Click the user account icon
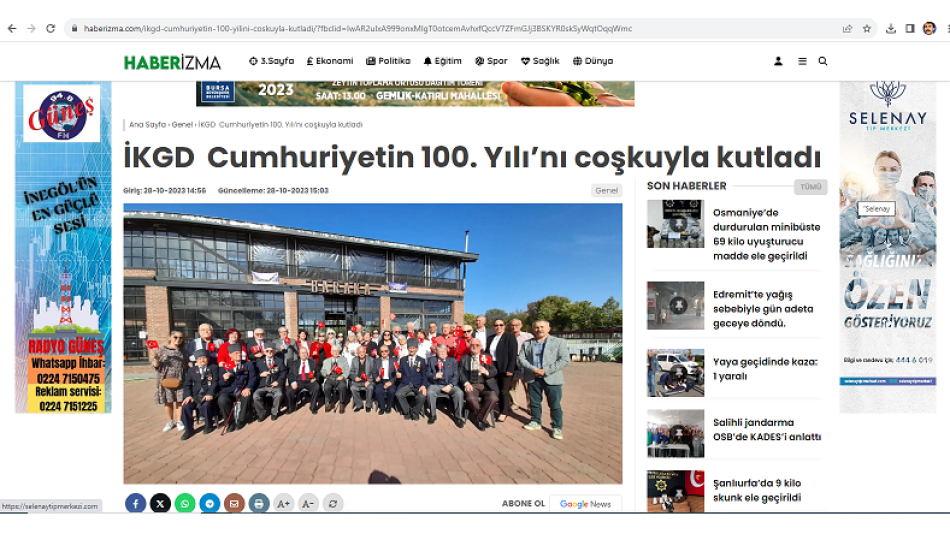 779,61
